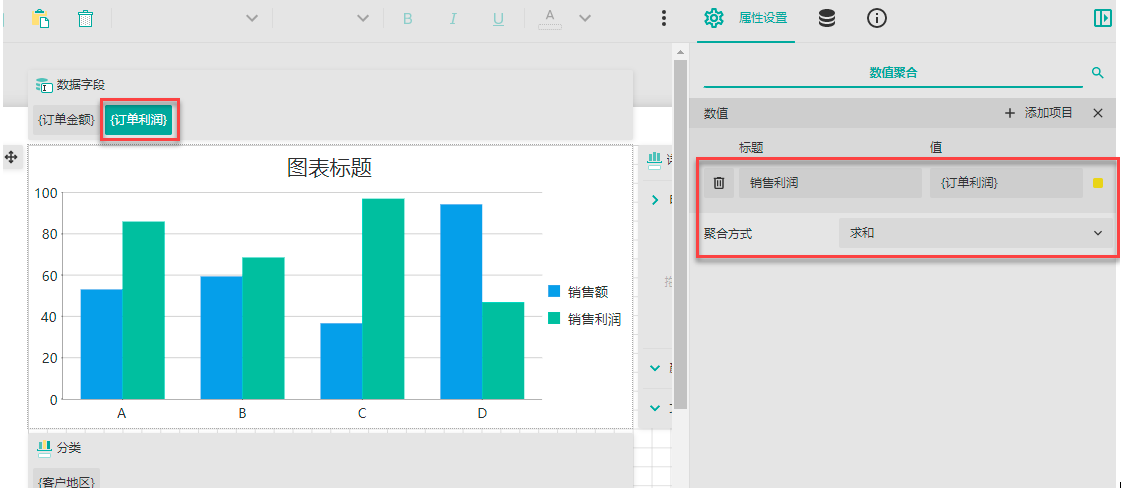Screen dimensions: 1123x488
Task: Click the info circle icon
Action: pyautogui.click(x=877, y=18)
